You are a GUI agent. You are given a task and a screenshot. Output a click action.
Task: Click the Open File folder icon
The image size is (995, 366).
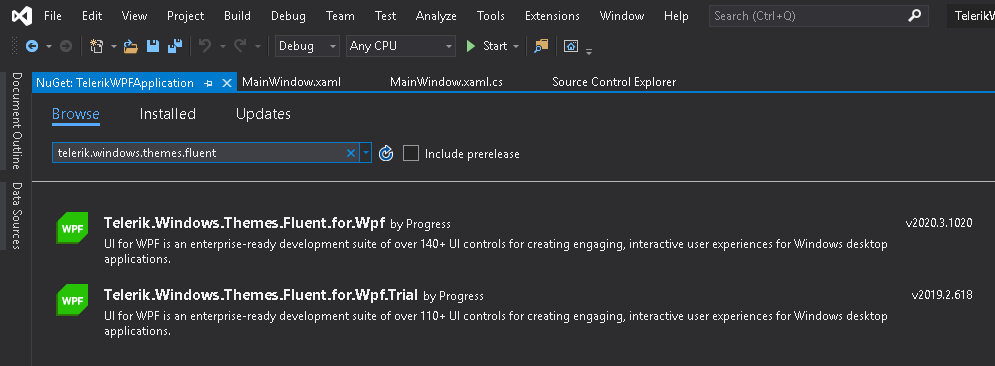pyautogui.click(x=131, y=46)
